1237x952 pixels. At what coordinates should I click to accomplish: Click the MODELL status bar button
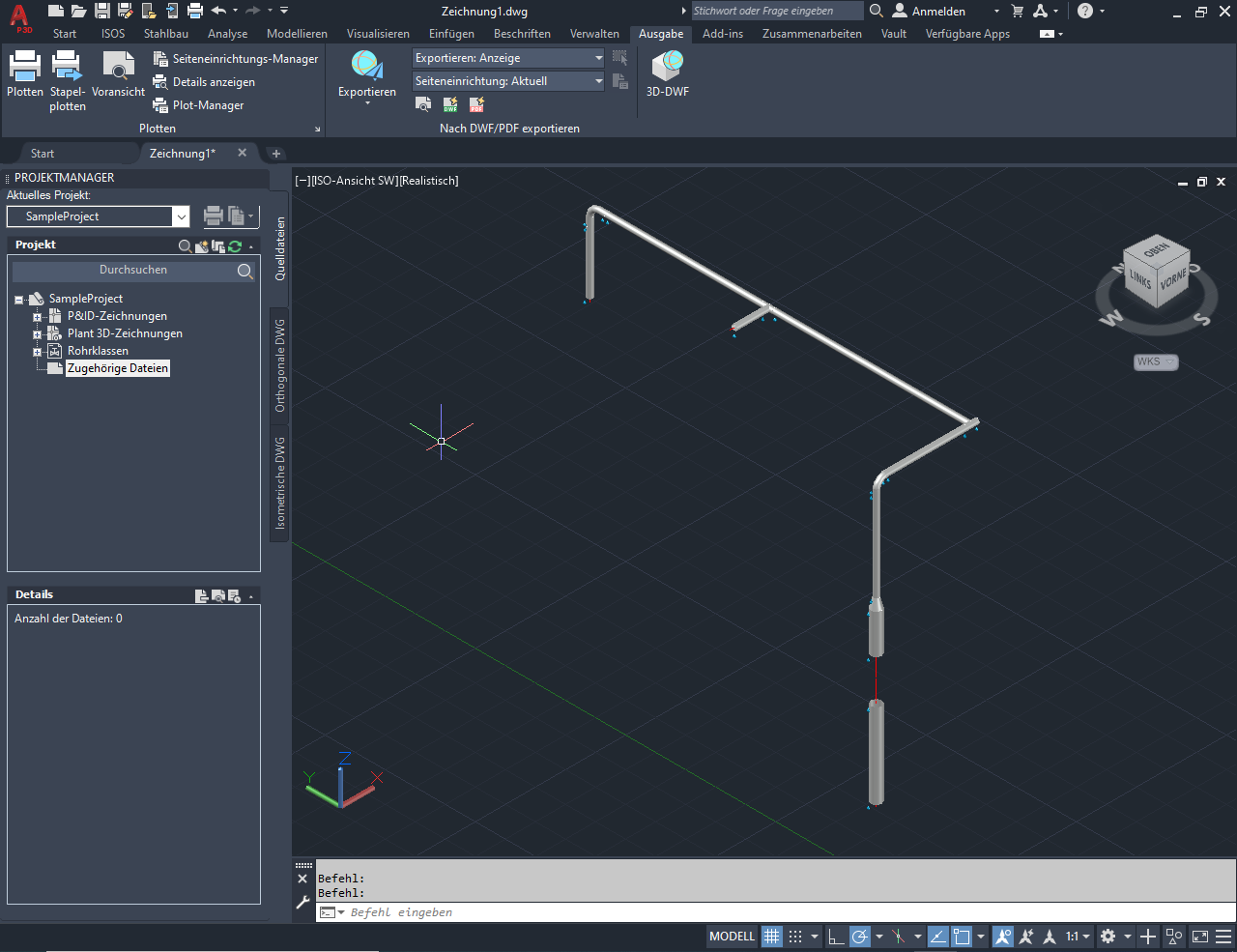click(x=732, y=937)
